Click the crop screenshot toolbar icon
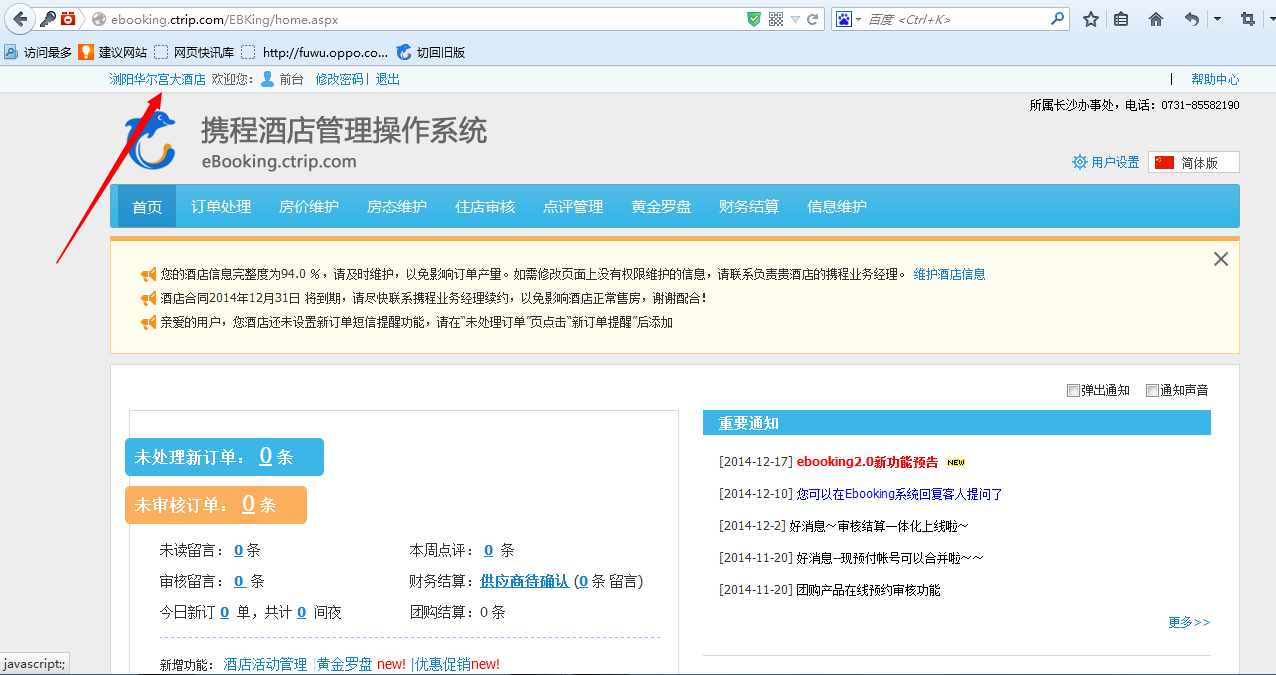This screenshot has height=675, width=1276. coord(1248,19)
